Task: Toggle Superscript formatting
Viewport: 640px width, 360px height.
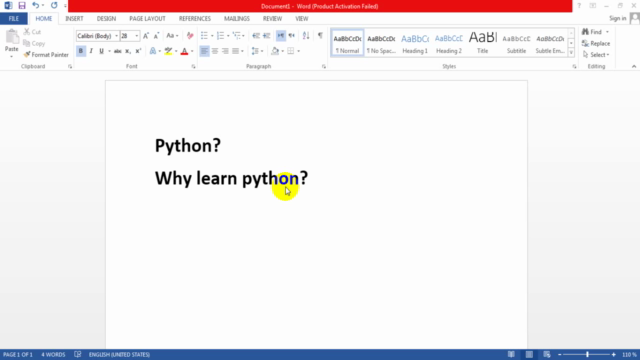Action: (x=138, y=51)
